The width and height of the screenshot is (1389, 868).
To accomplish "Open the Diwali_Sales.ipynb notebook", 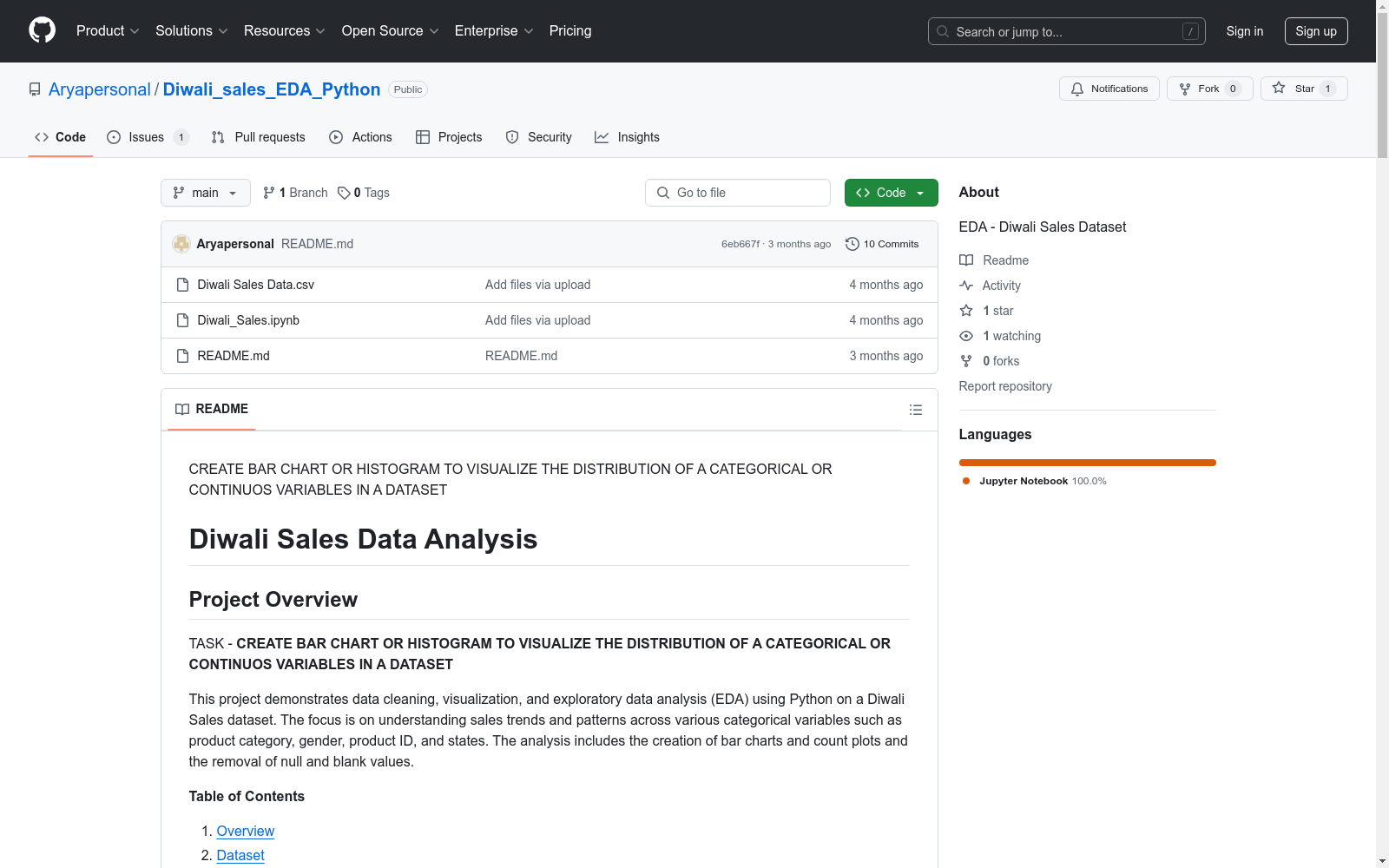I will pyautogui.click(x=248, y=320).
